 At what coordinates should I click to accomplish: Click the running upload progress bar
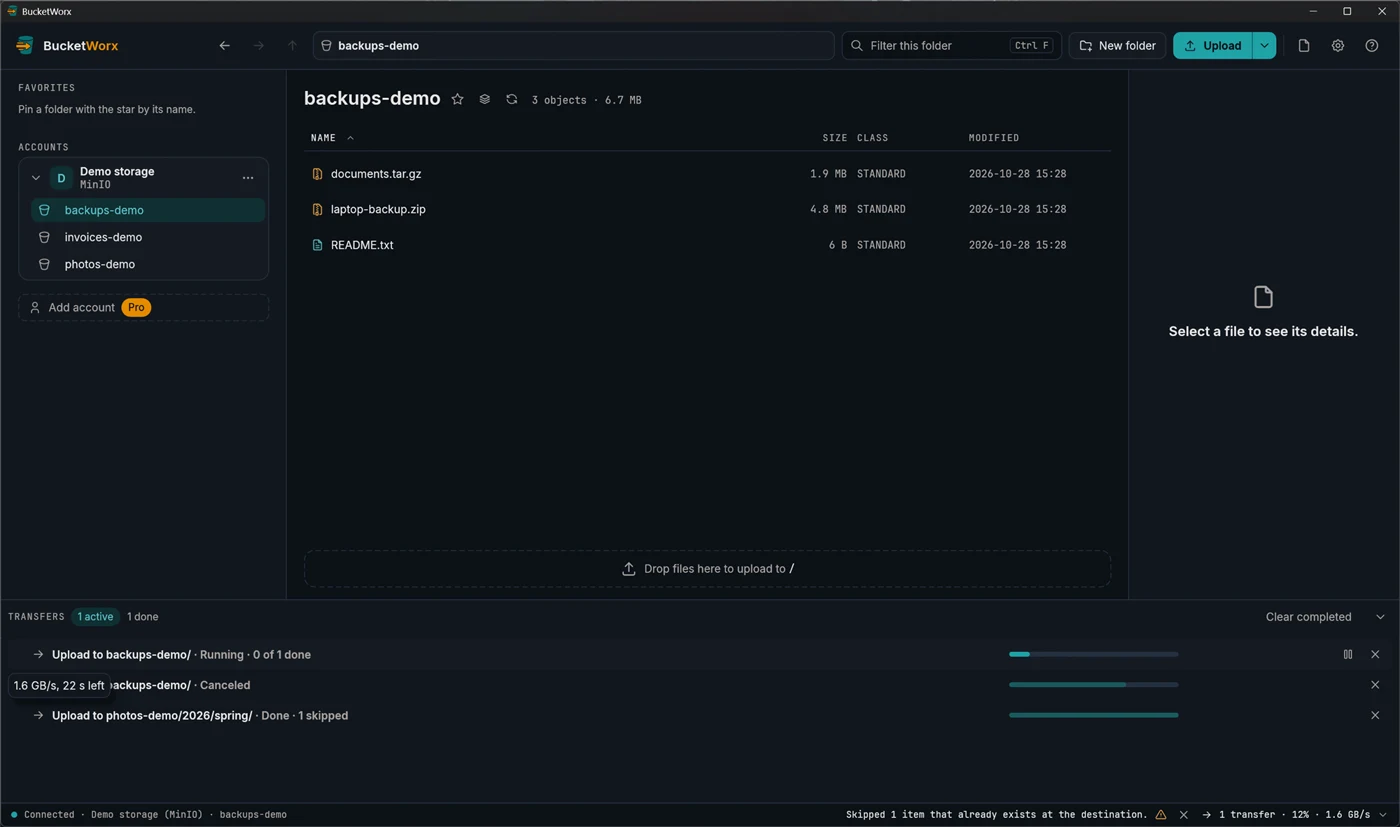coord(1093,654)
